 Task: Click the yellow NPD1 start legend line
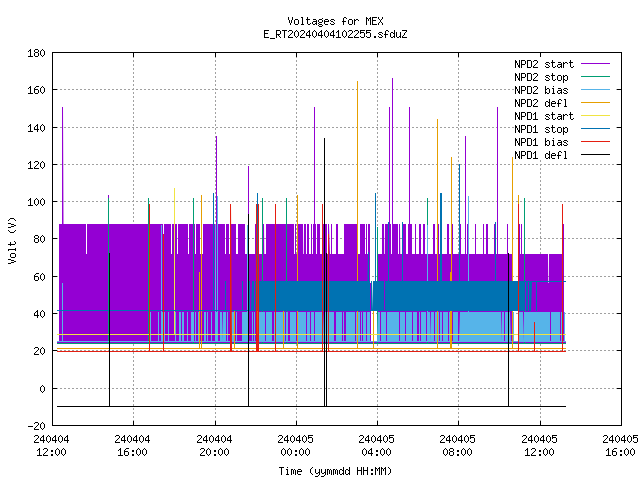[596, 116]
